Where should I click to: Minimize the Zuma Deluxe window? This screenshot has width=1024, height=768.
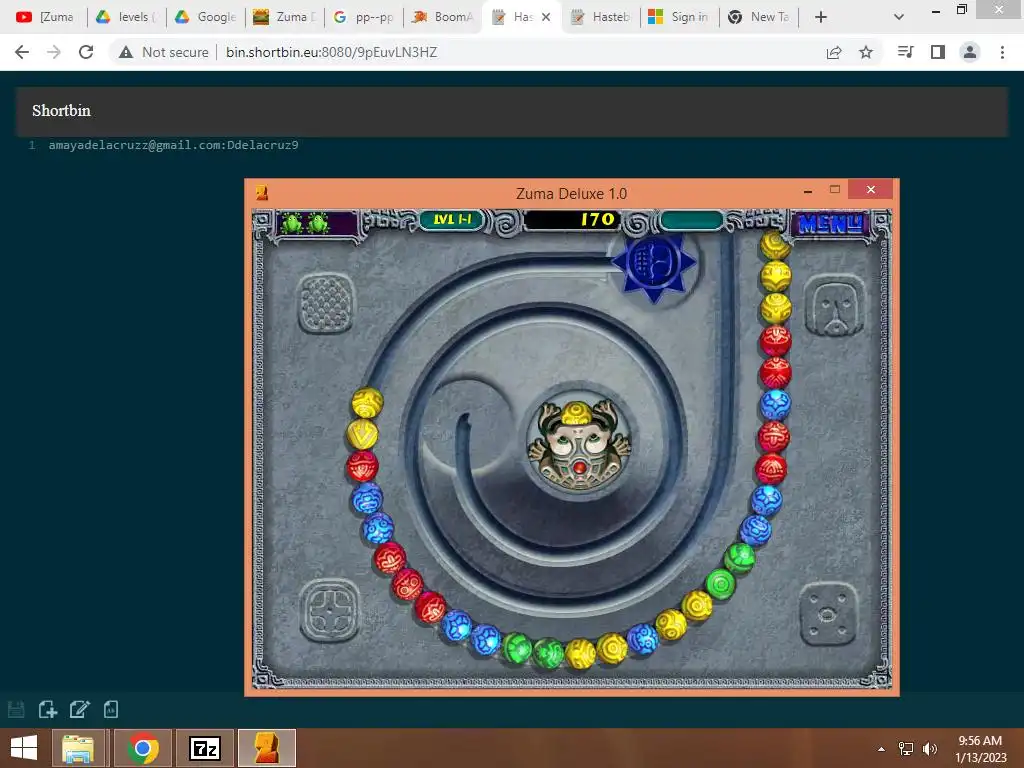click(x=808, y=190)
